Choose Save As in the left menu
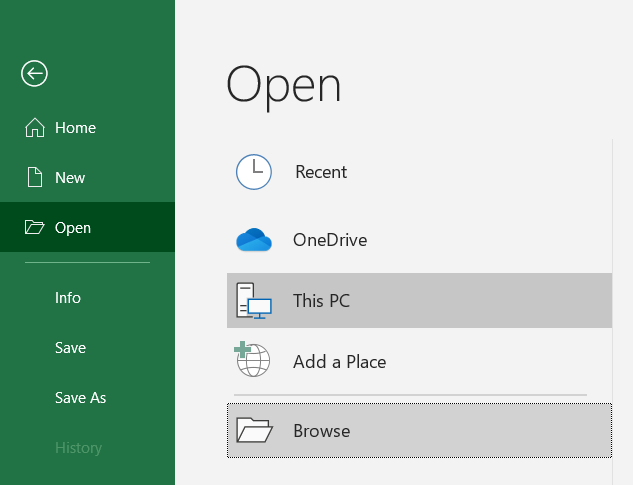The height and width of the screenshot is (485, 633). pos(80,398)
